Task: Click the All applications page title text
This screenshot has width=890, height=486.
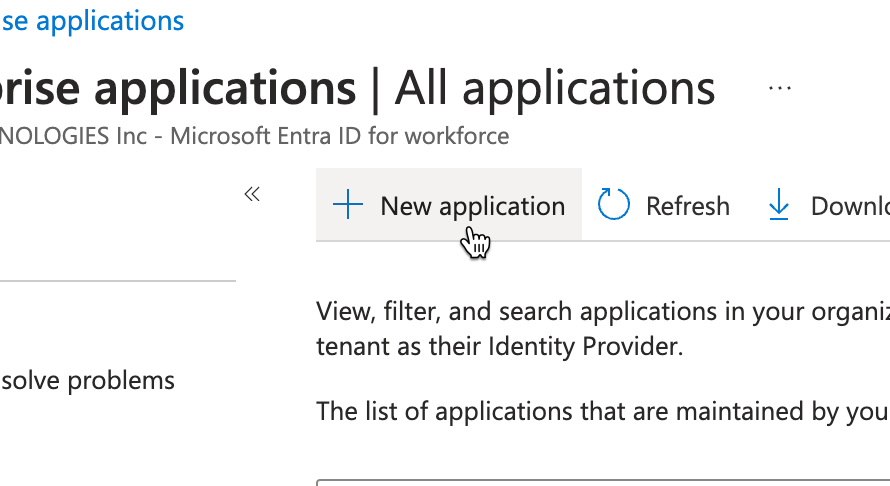Action: point(555,89)
